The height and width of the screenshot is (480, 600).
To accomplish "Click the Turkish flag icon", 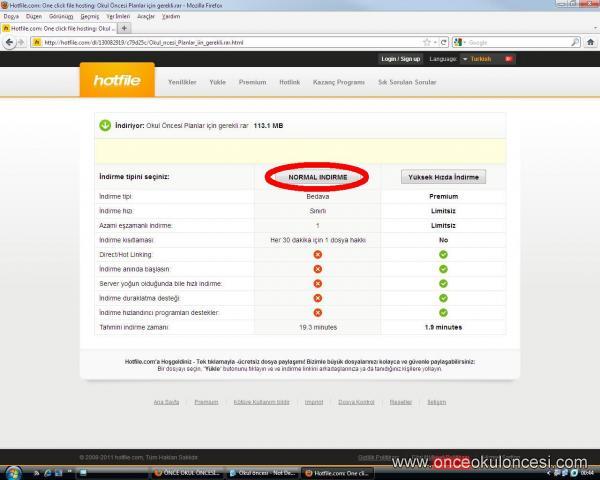I will point(508,59).
